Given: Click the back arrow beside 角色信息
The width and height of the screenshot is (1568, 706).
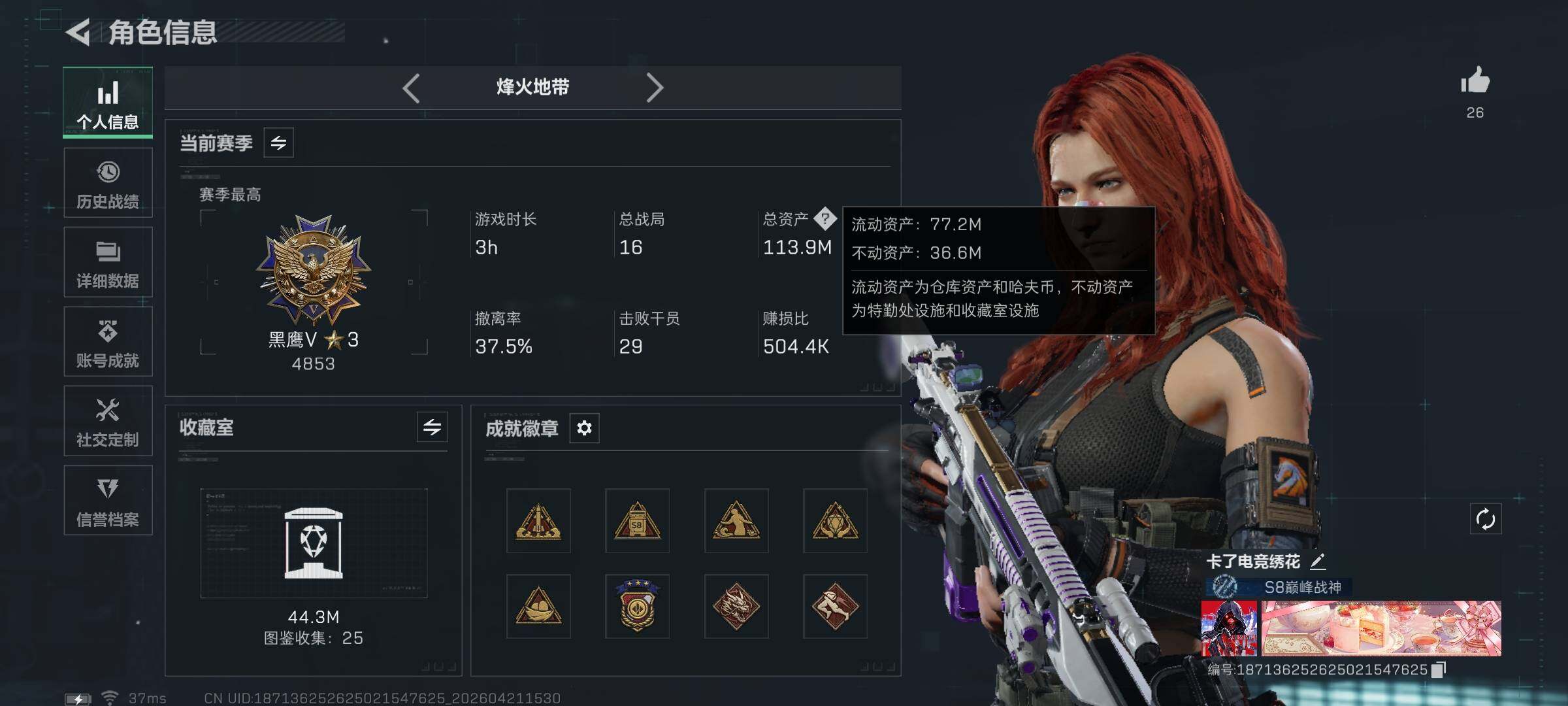Looking at the screenshot, I should tap(78, 32).
